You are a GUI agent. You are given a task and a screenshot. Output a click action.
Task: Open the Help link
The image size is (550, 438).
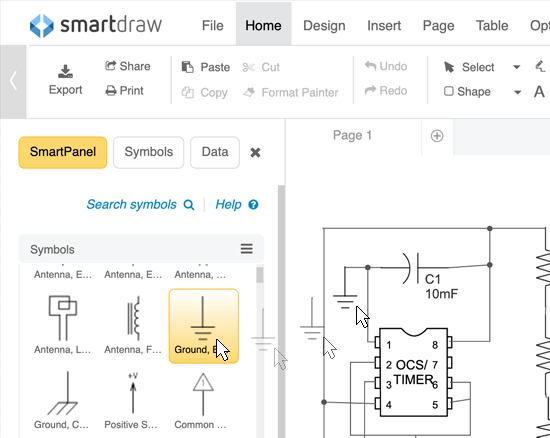237,204
